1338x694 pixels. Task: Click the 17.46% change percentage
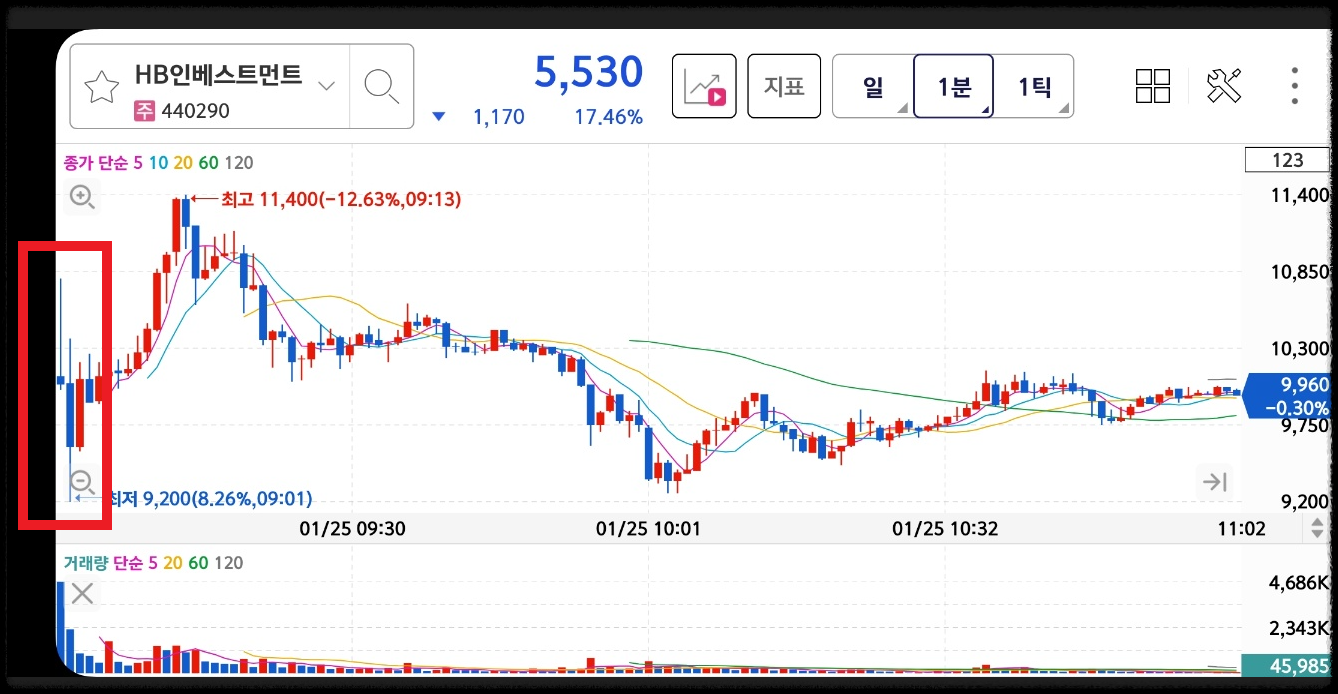[608, 117]
